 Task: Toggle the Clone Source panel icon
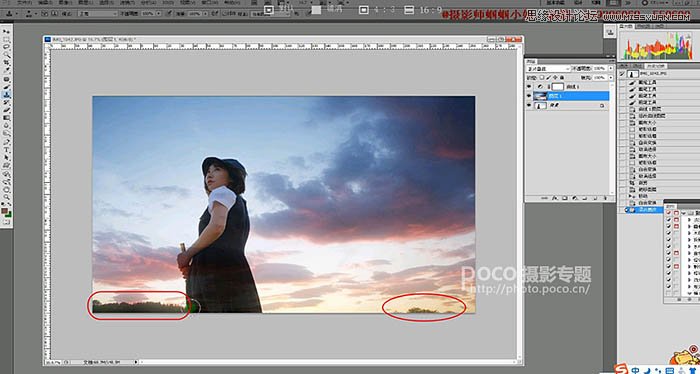pos(54,13)
